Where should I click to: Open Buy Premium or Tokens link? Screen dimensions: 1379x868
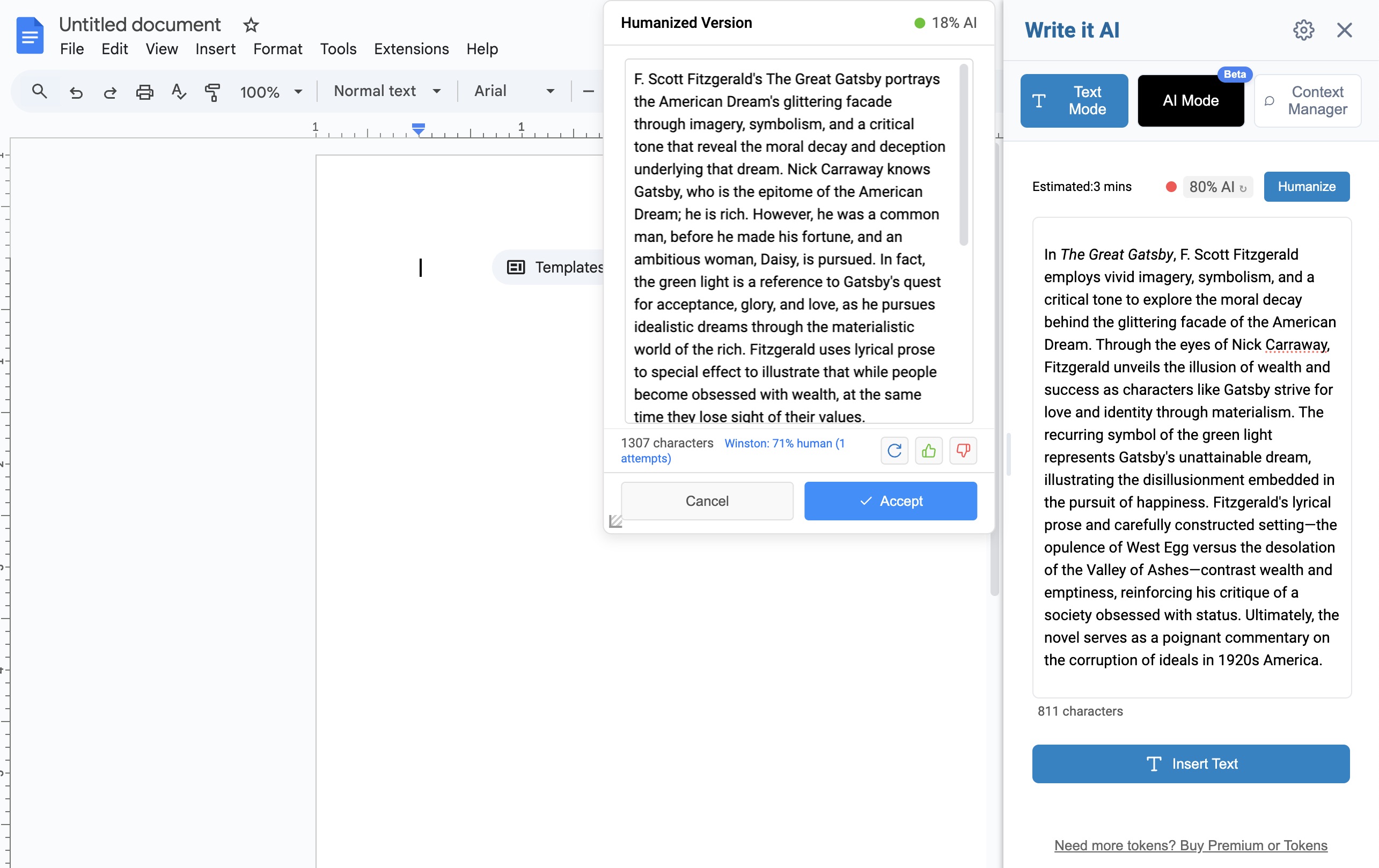click(1191, 845)
